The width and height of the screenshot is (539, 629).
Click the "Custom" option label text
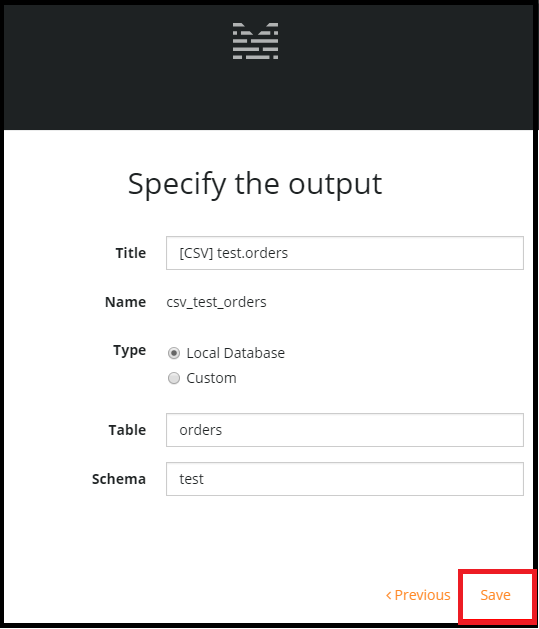point(211,378)
